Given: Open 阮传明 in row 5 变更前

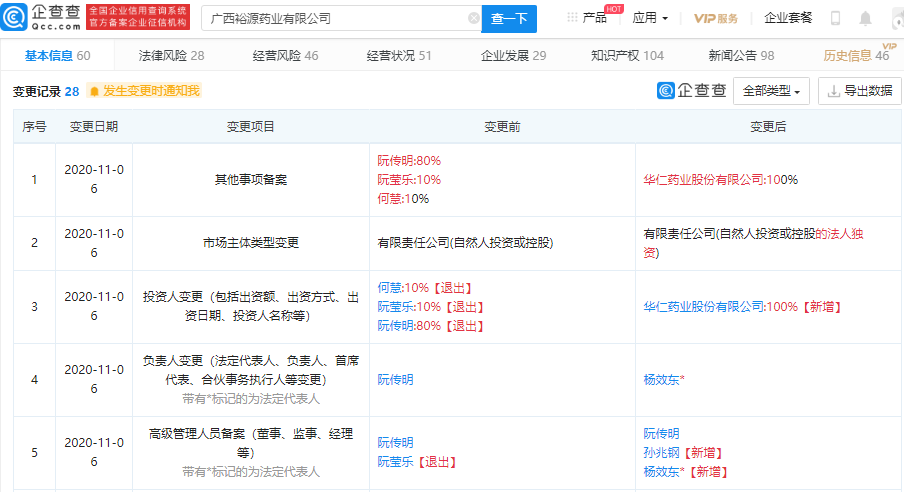Looking at the screenshot, I should (x=395, y=442).
